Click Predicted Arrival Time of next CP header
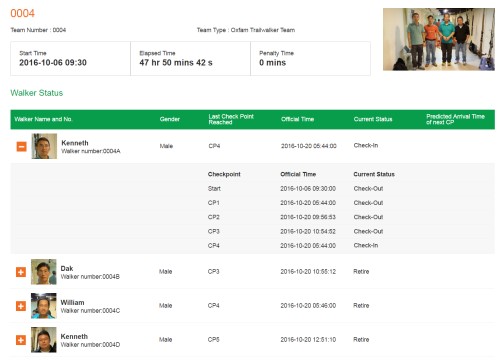Viewport: 500px width, 360px height. click(x=455, y=119)
